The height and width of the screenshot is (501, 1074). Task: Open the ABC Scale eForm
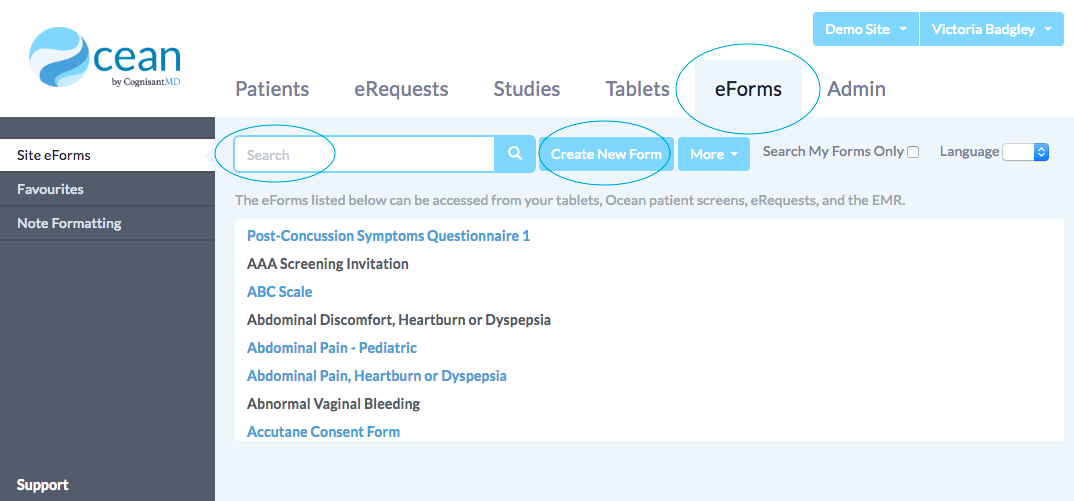pos(280,292)
